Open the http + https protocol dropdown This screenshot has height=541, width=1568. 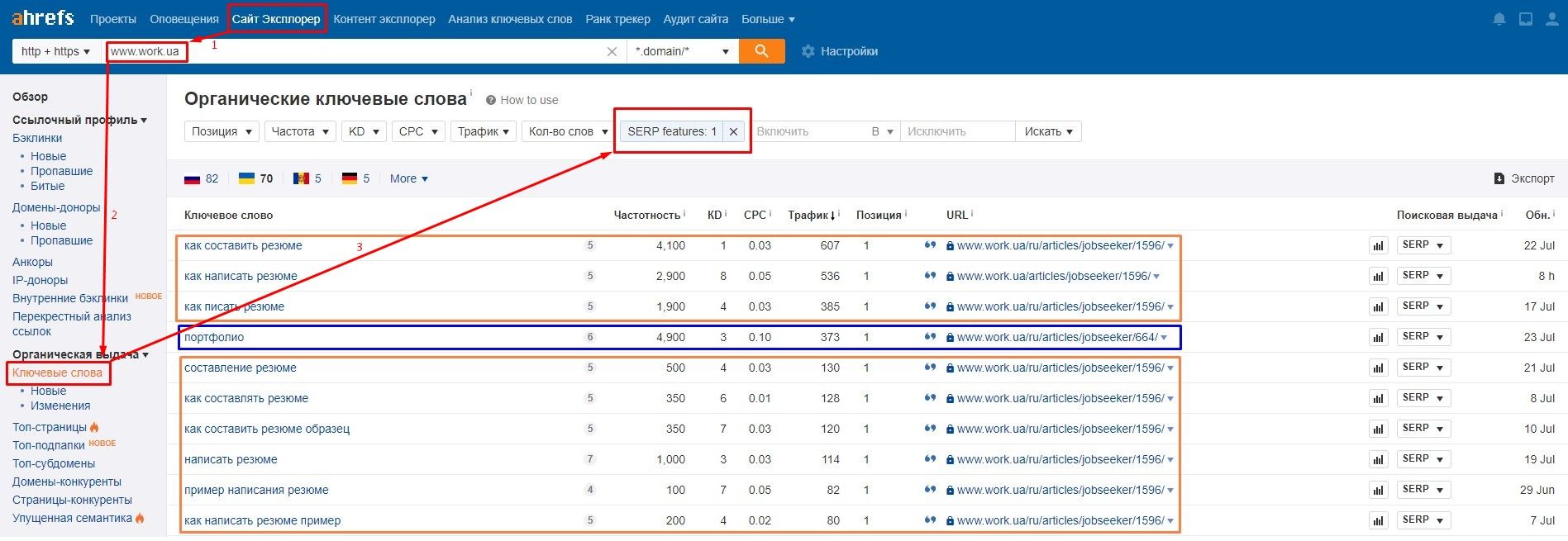tap(56, 51)
